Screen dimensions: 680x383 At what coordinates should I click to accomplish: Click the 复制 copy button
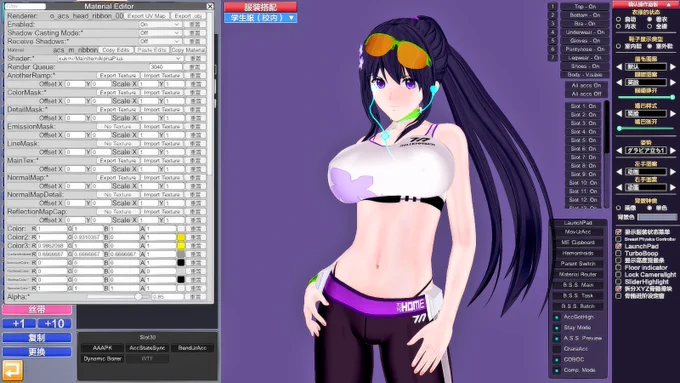point(37,338)
